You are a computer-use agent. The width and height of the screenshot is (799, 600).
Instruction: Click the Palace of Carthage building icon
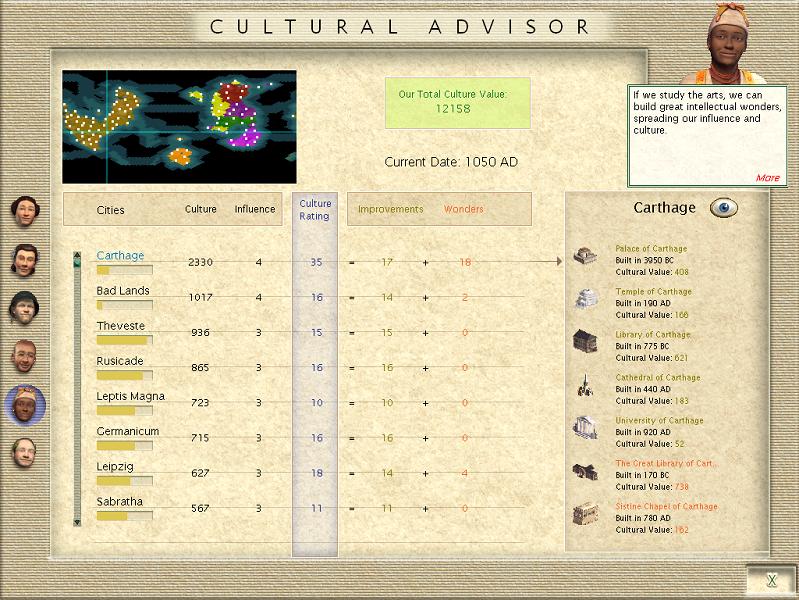pos(585,256)
